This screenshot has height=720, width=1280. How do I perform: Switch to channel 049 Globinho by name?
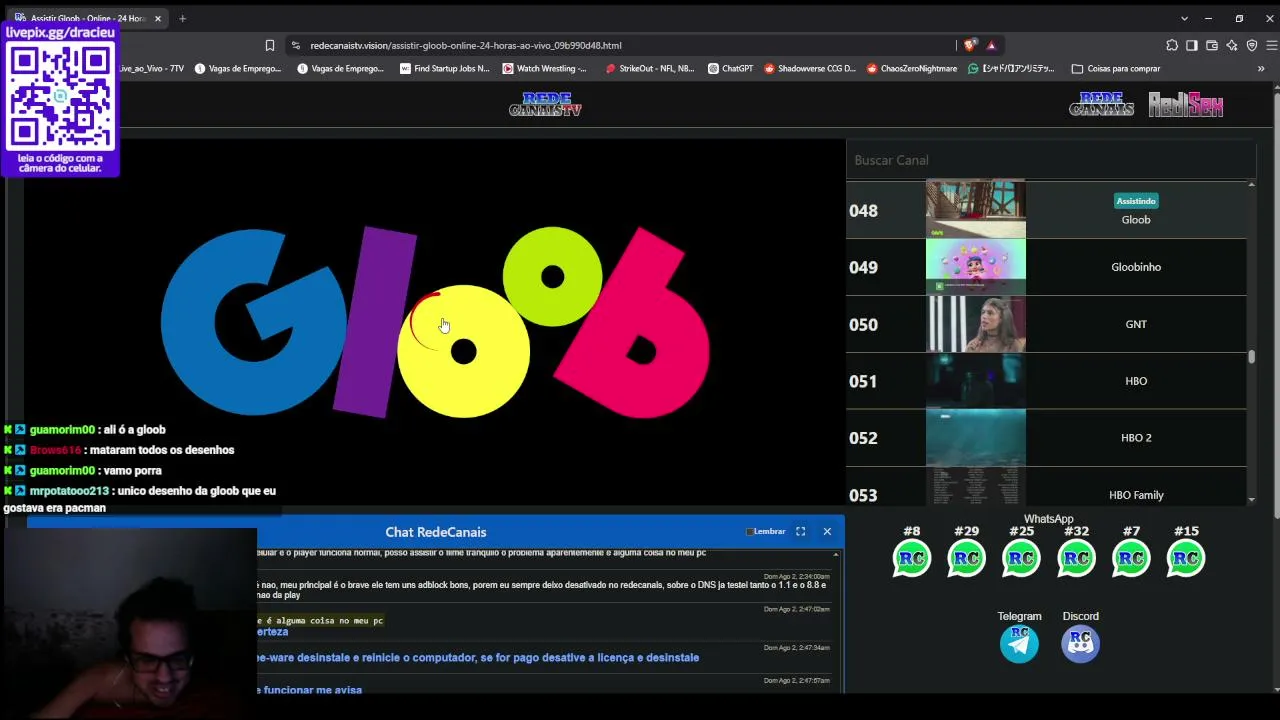click(1136, 267)
